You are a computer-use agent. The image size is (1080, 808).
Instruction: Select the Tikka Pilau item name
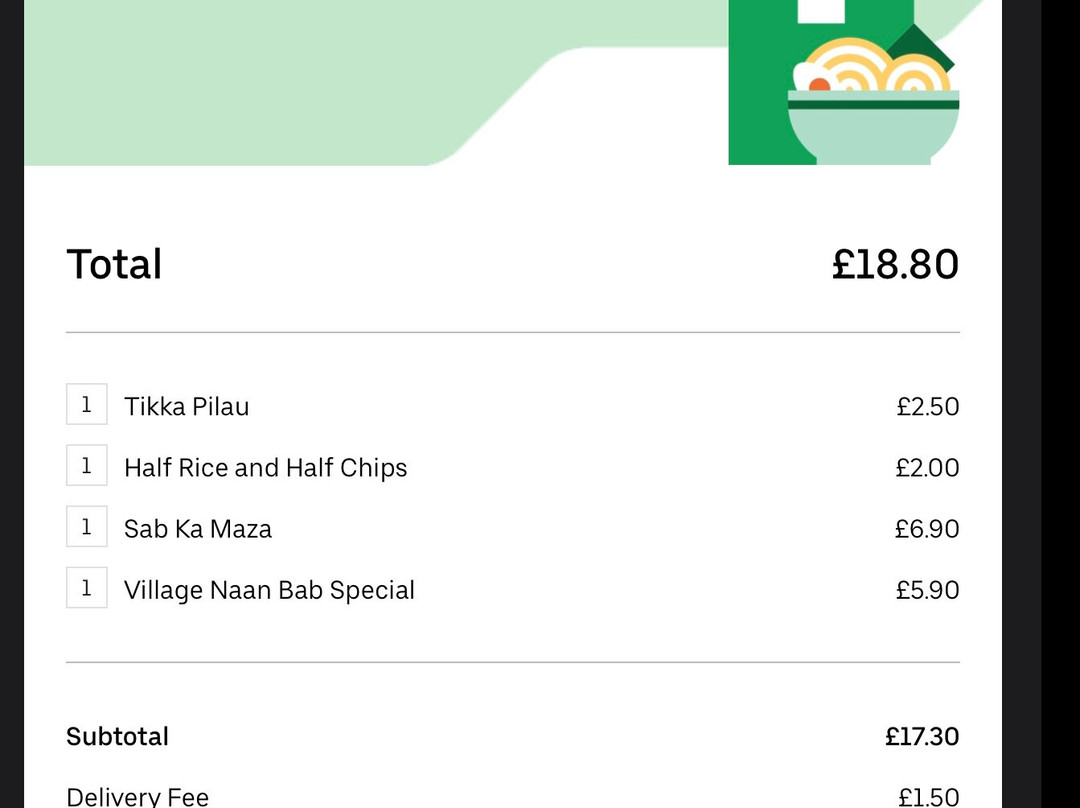[x=186, y=407]
